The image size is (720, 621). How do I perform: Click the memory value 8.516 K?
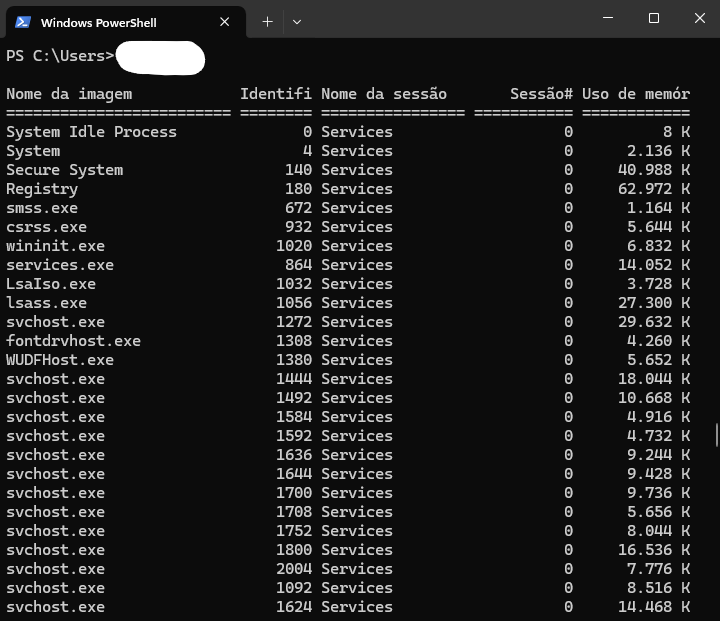click(x=658, y=588)
